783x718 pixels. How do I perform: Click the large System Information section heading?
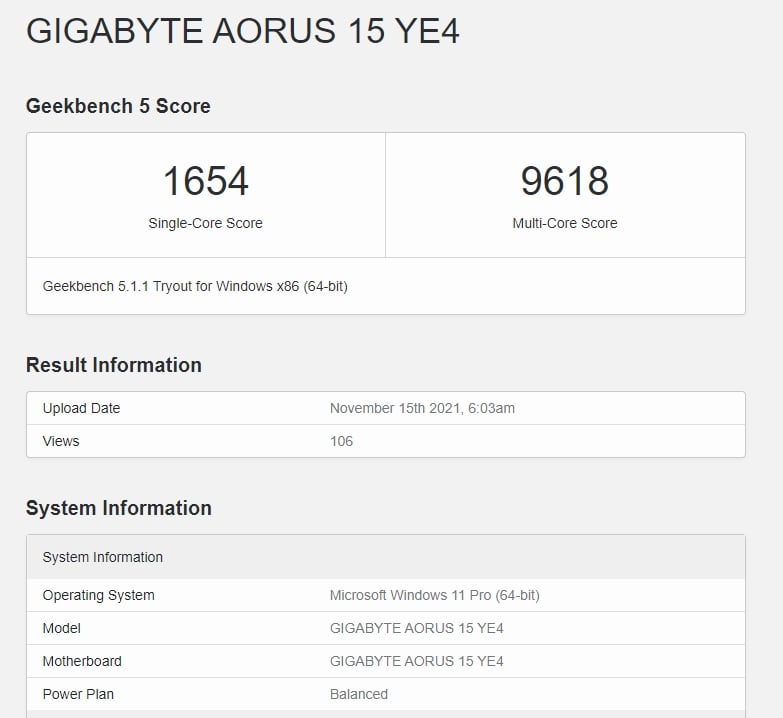(x=119, y=508)
